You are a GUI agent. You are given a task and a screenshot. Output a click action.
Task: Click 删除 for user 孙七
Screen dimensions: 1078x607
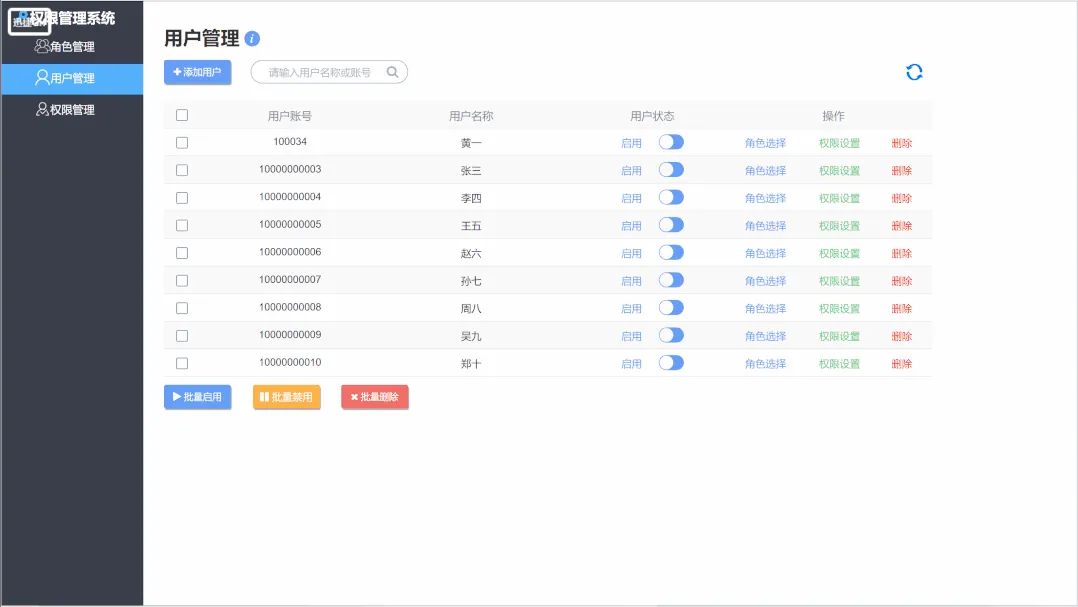pos(901,281)
